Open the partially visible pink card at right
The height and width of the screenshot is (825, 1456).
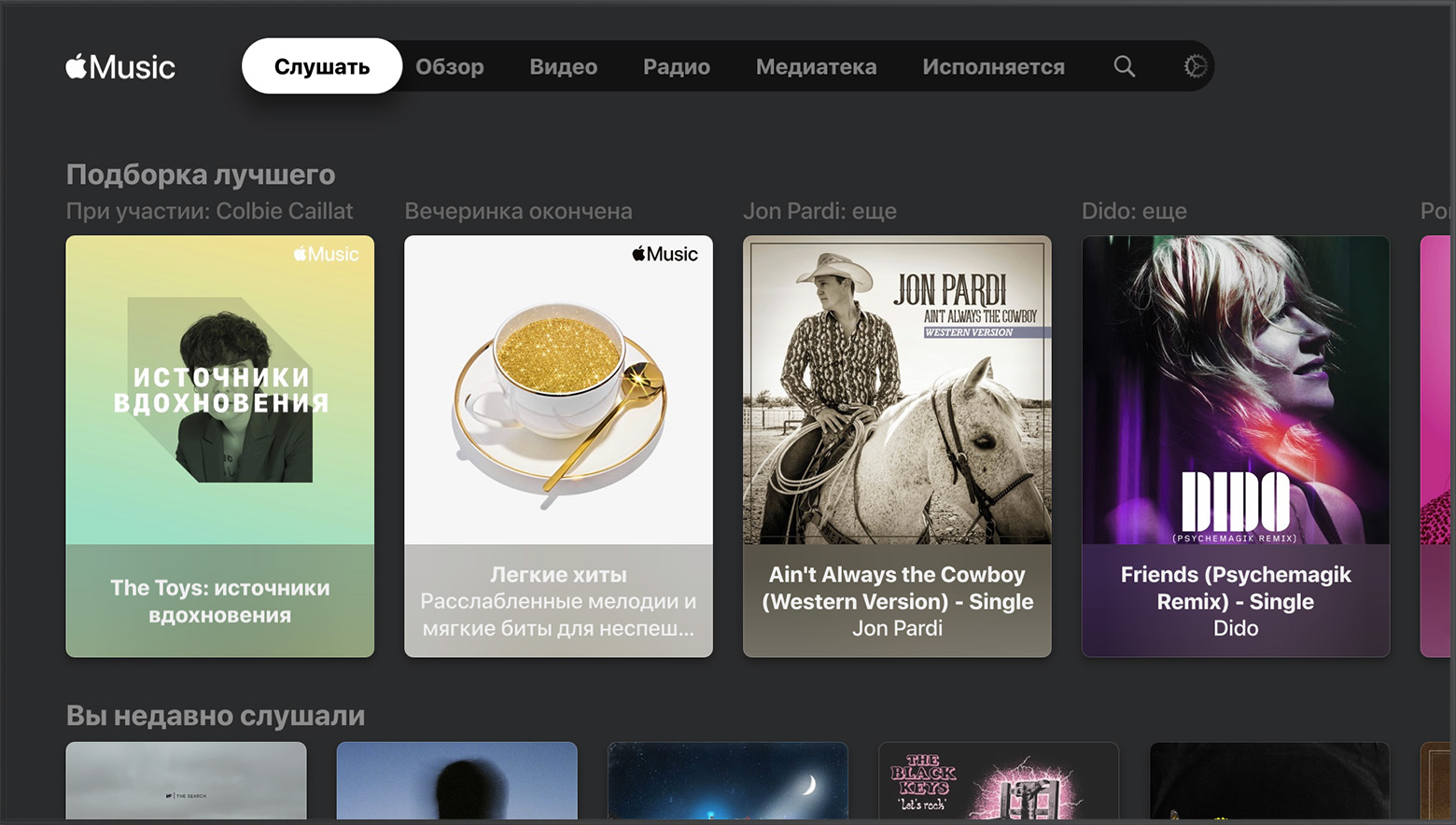pyautogui.click(x=1437, y=446)
